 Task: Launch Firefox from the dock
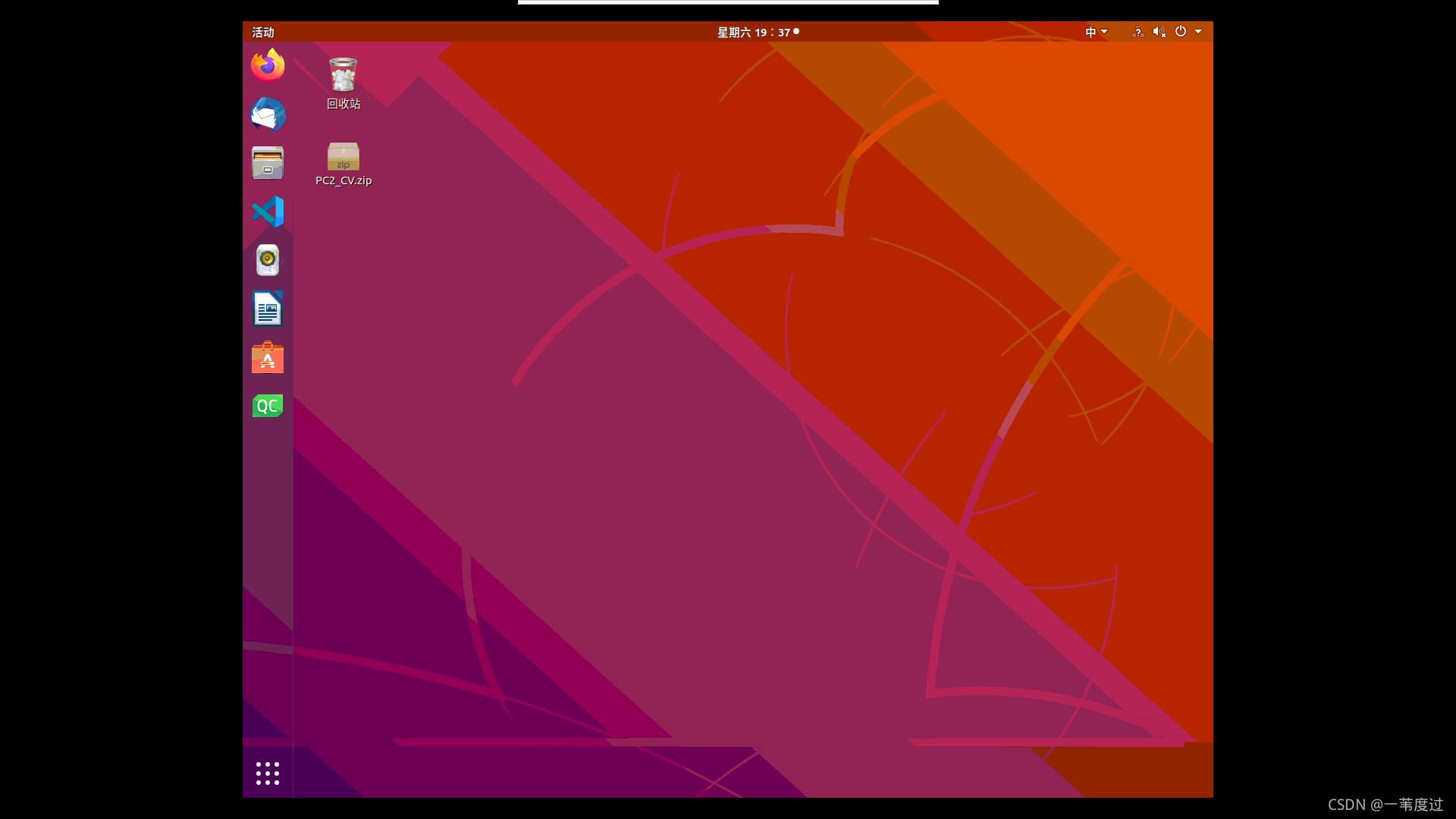(x=268, y=65)
